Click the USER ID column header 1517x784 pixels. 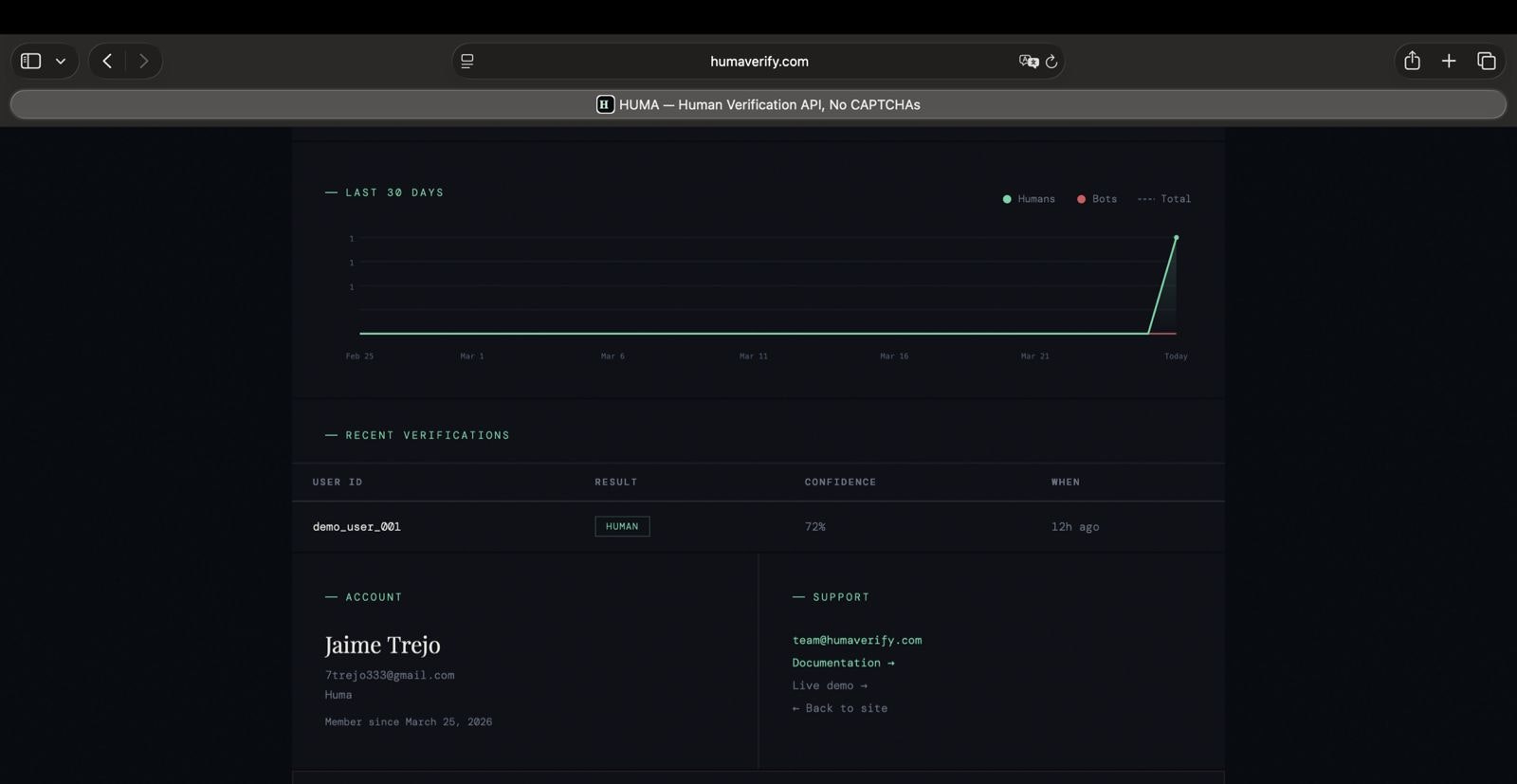(x=338, y=482)
